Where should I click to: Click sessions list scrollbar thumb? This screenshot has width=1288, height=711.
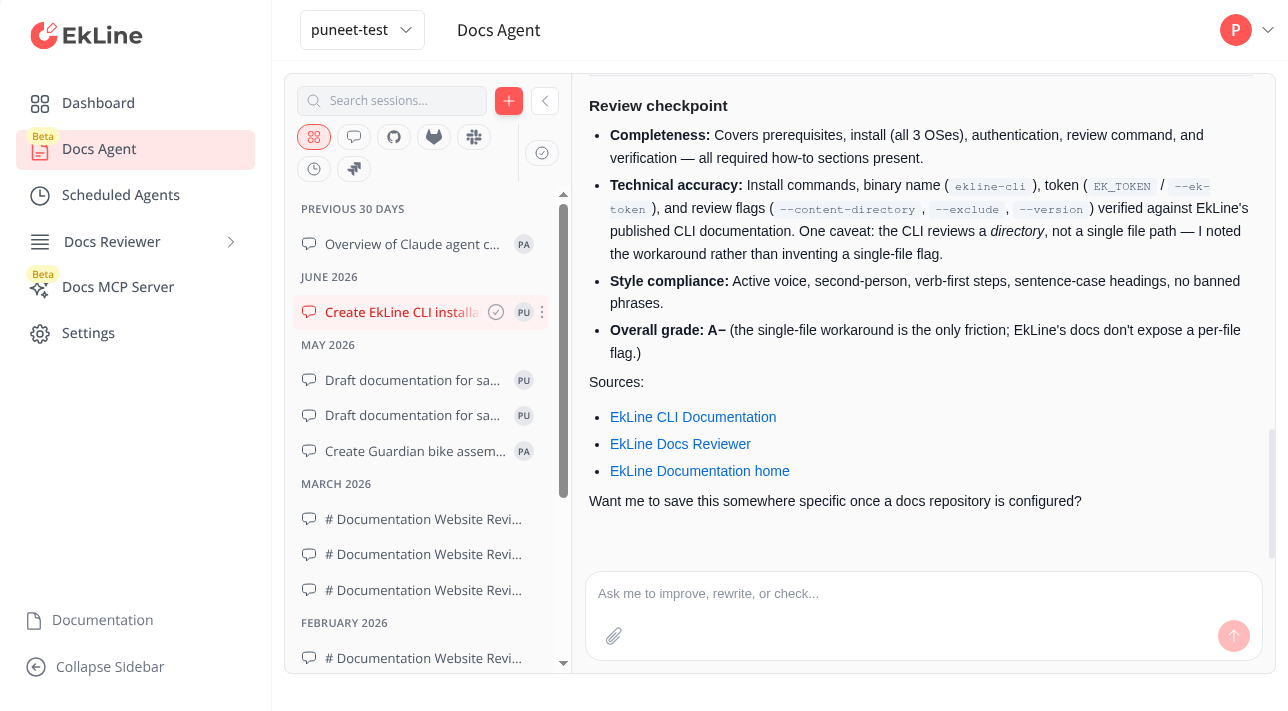coord(563,350)
